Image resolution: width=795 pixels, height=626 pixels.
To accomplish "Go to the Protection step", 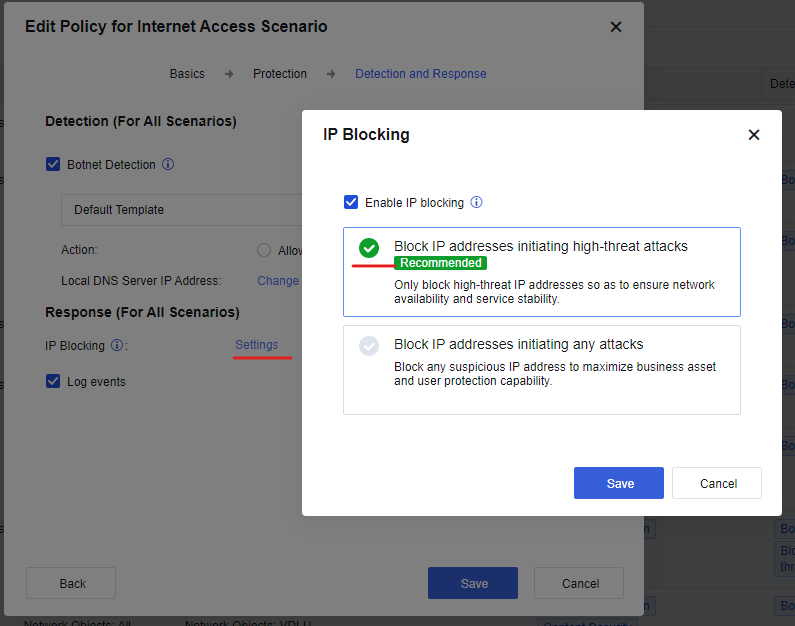I will (280, 74).
